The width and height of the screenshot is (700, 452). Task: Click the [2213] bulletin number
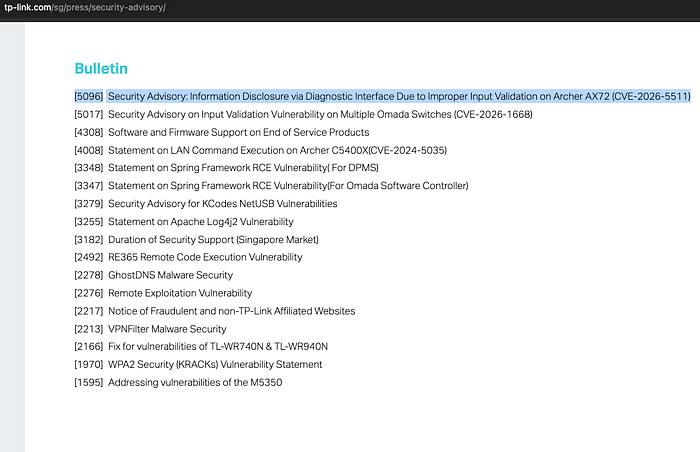tap(88, 329)
